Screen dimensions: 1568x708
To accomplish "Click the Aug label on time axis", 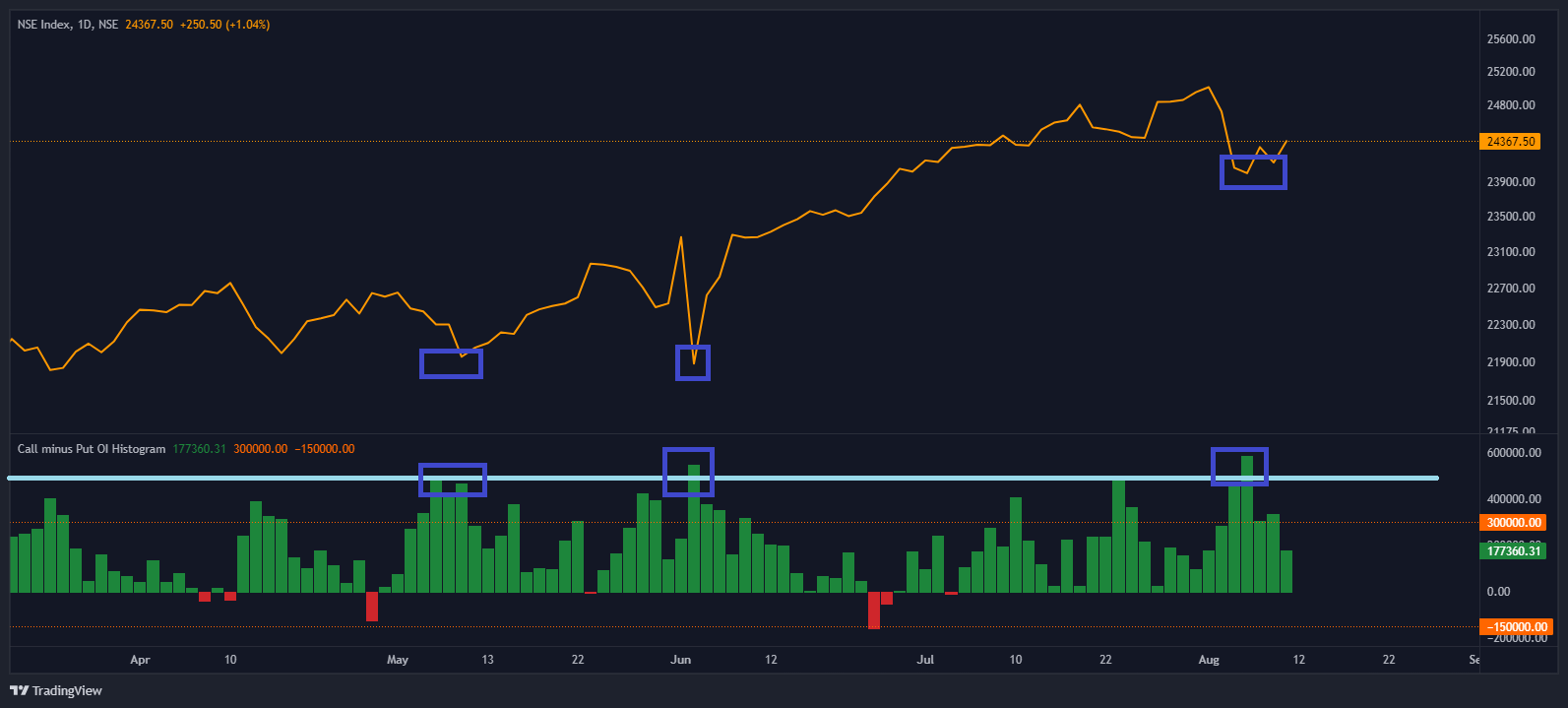I will click(x=1209, y=660).
